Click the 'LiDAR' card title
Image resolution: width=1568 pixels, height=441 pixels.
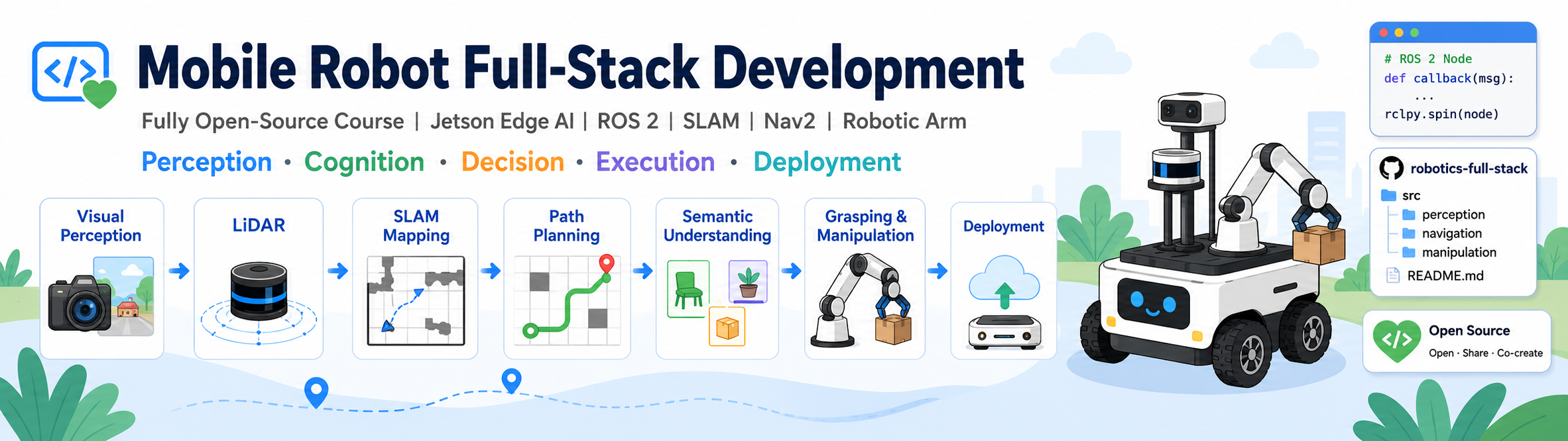tap(259, 225)
